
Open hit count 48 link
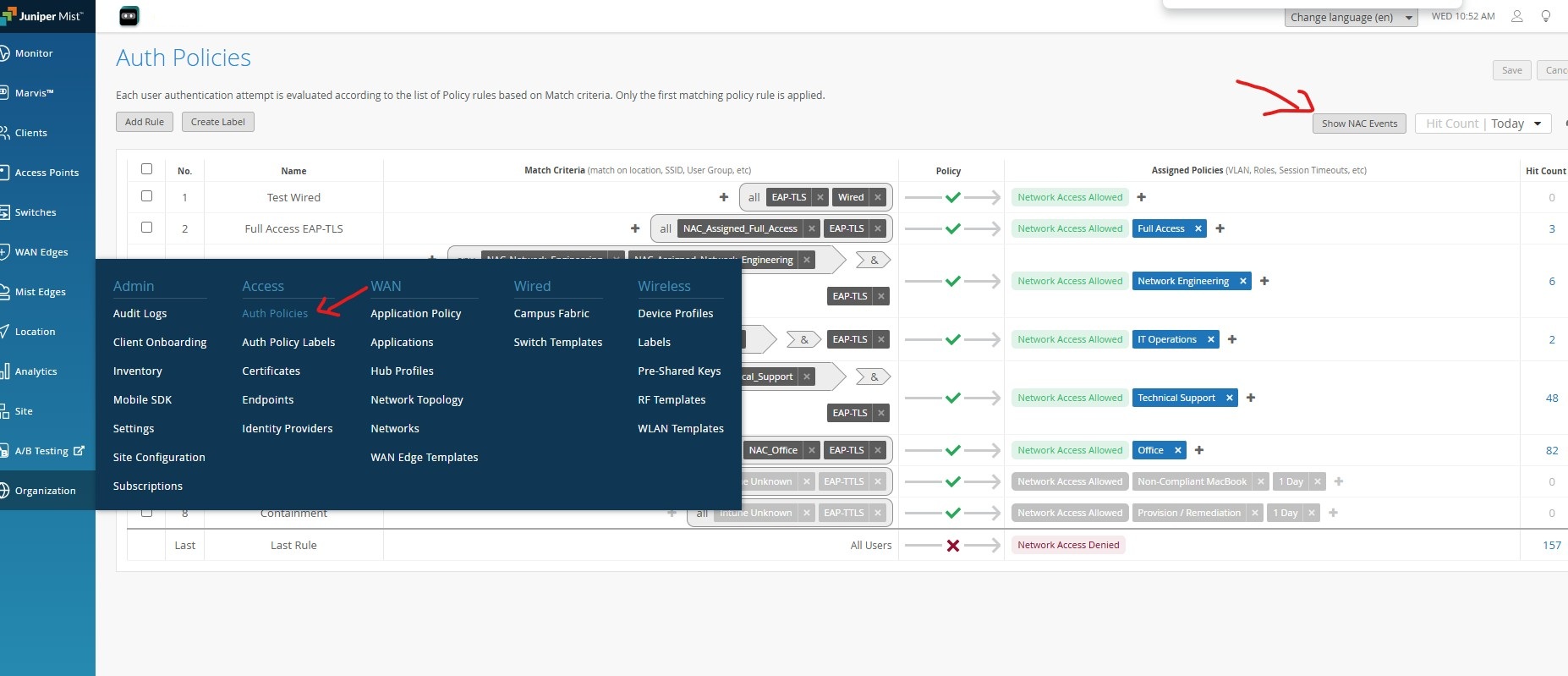1552,398
